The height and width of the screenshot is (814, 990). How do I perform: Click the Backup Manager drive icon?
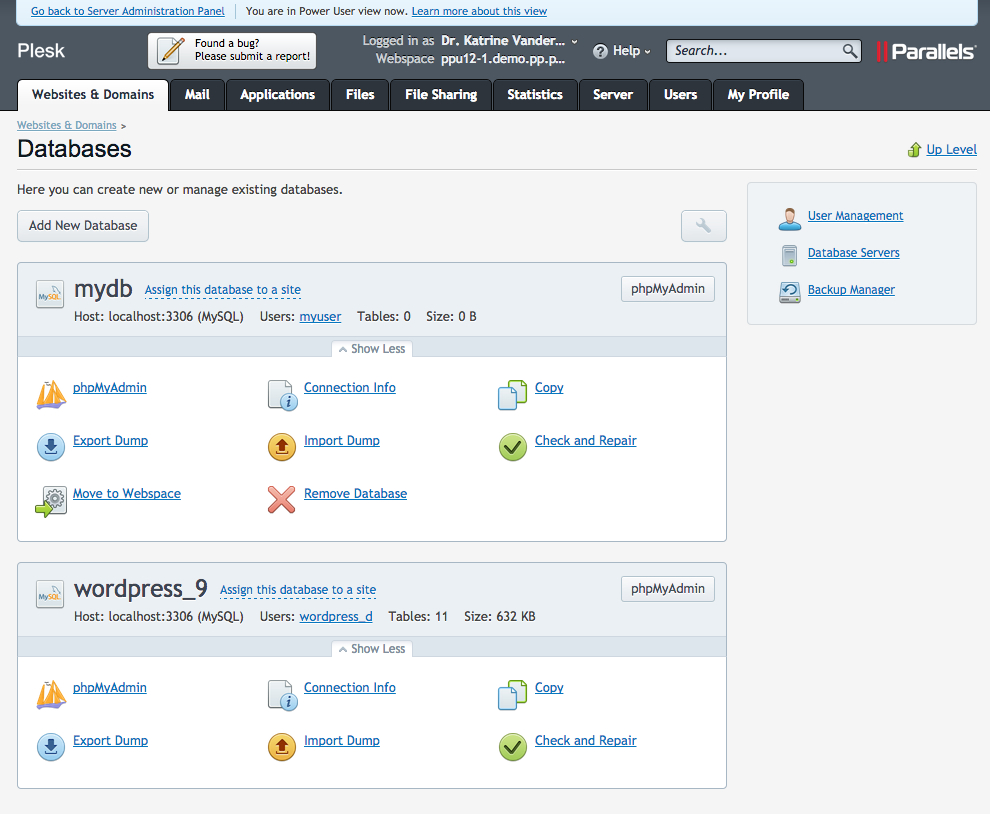(x=789, y=292)
